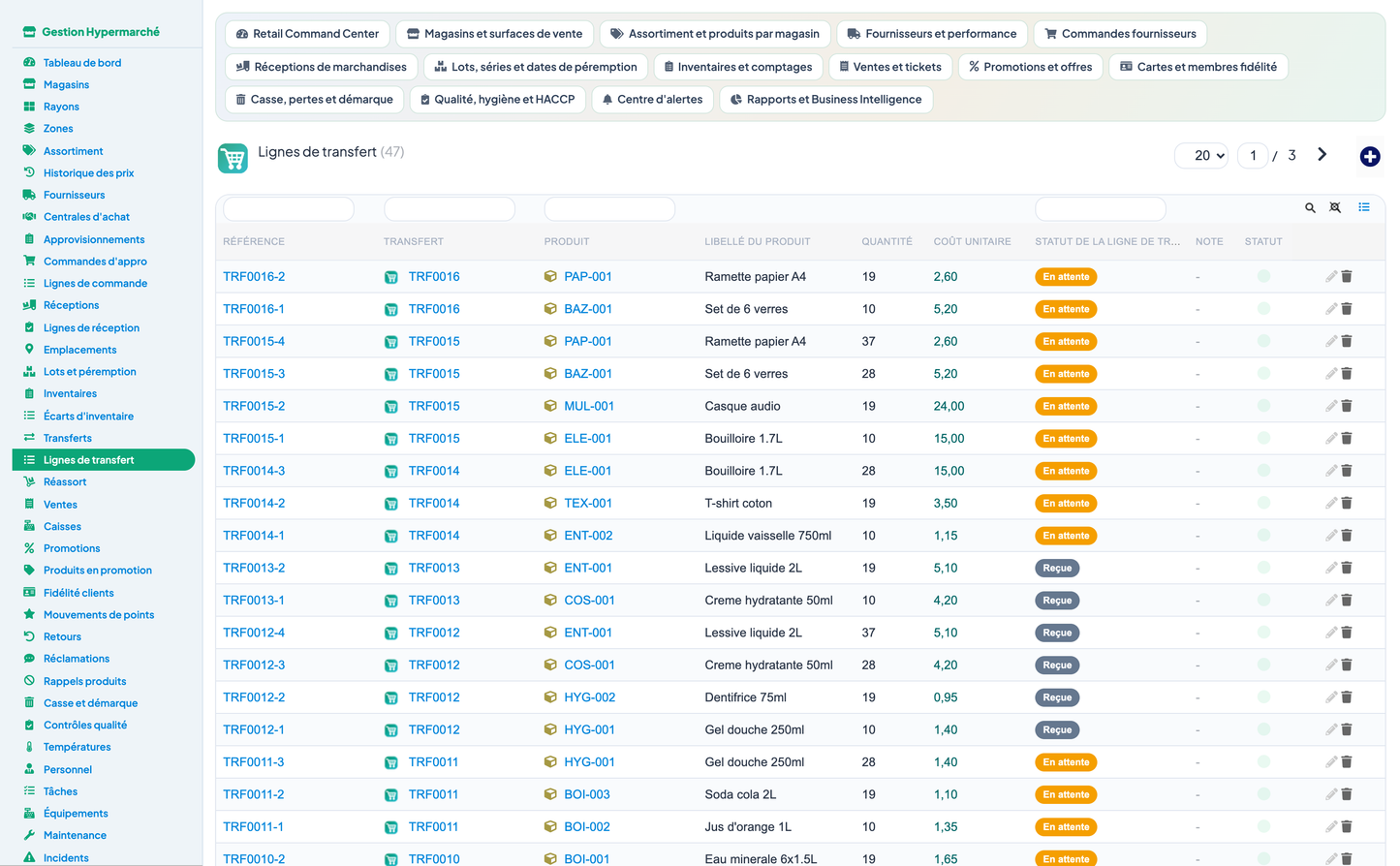The width and height of the screenshot is (1400, 866).
Task: Open Rappels produits in the sidebar
Action: point(84,681)
